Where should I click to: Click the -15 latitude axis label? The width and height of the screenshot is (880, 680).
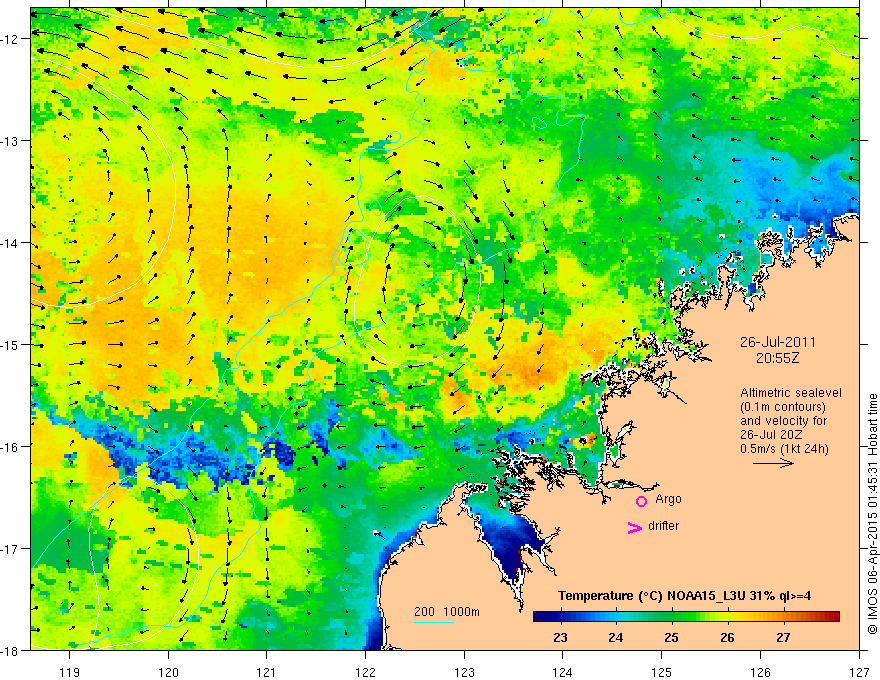click(11, 344)
